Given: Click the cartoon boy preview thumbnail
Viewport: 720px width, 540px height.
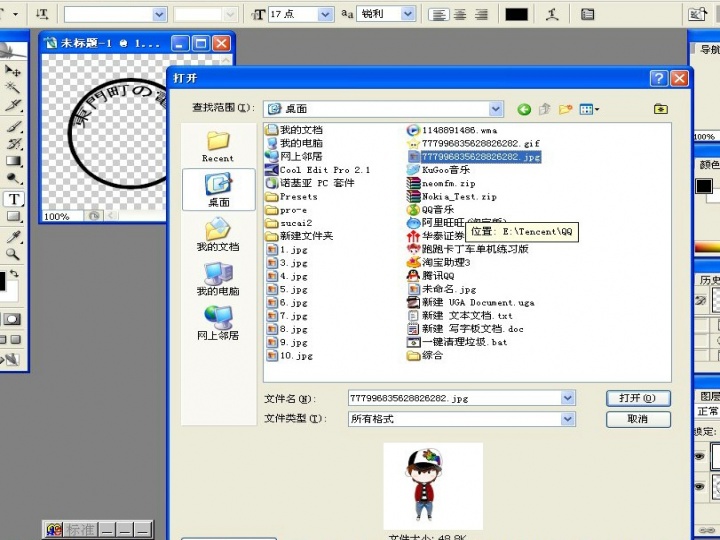Looking at the screenshot, I should point(433,486).
